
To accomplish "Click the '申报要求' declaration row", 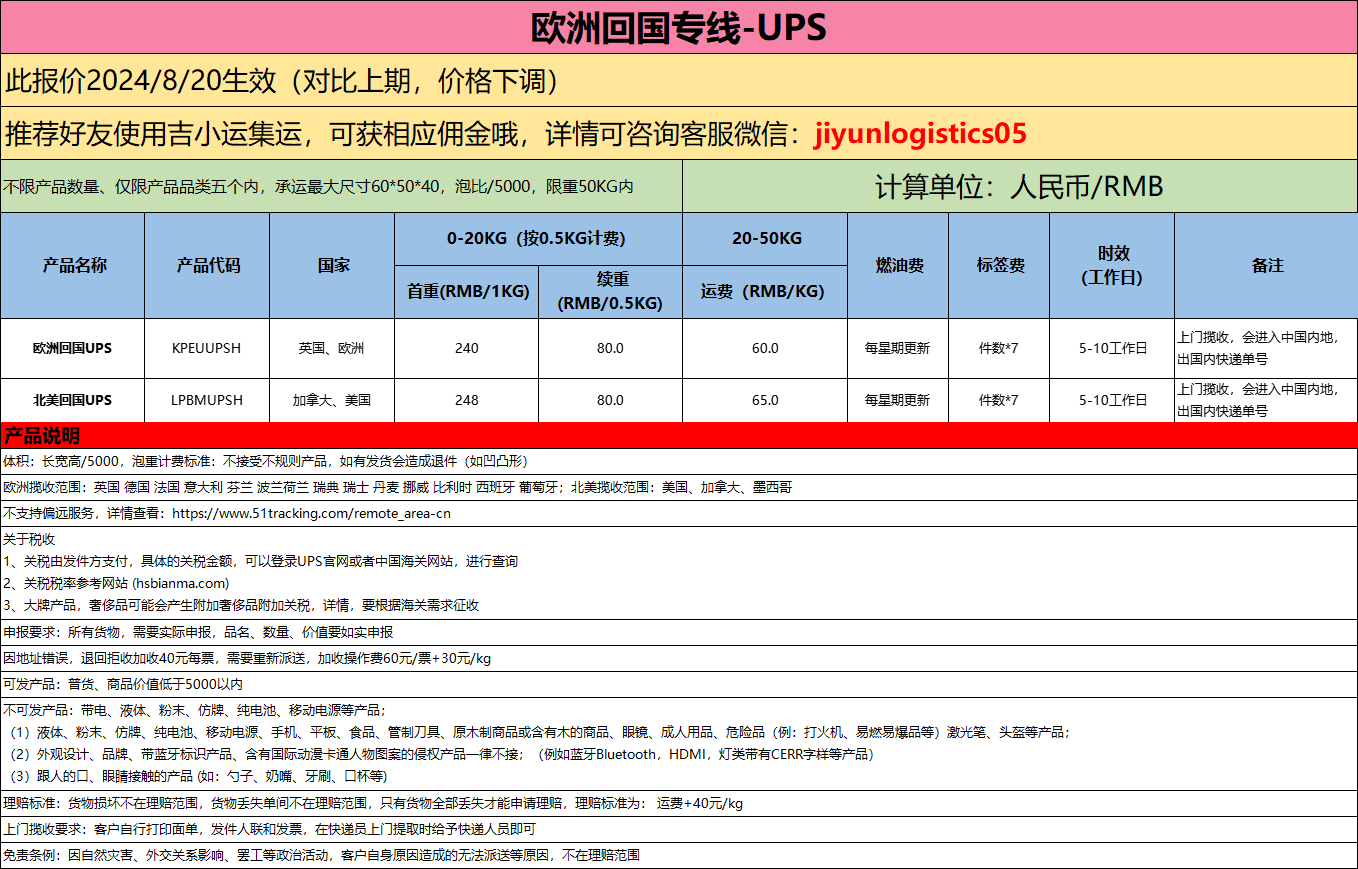I will click(679, 633).
